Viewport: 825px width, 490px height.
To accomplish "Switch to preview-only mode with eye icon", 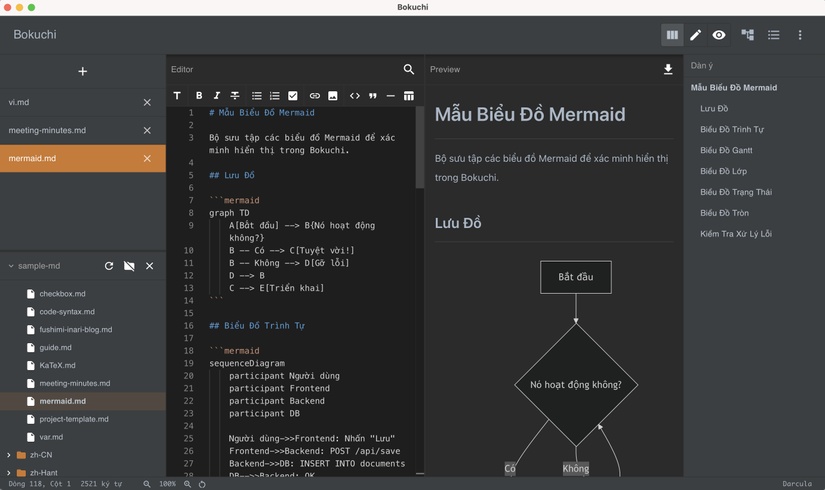I will (x=719, y=35).
